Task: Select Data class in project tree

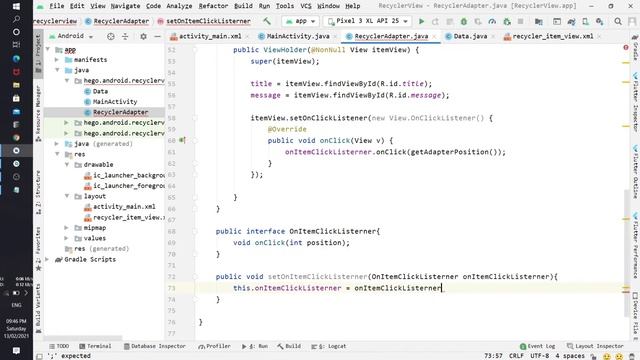Action: 100,91
